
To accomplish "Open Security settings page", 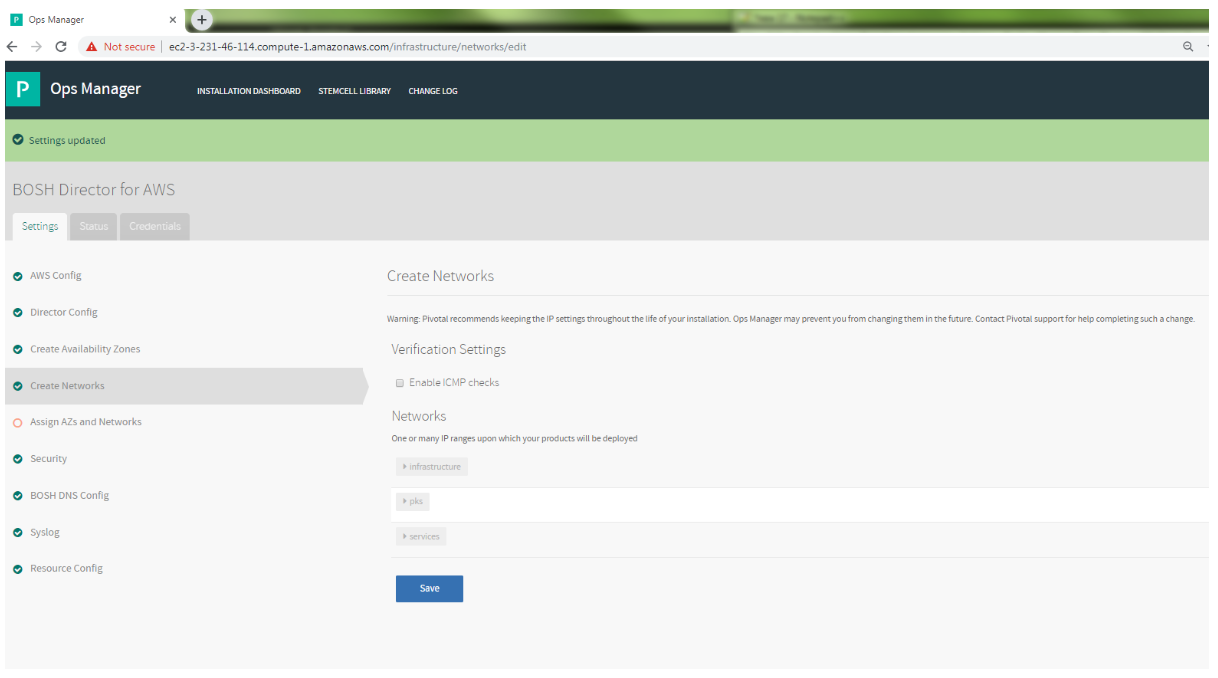I will pyautogui.click(x=48, y=459).
